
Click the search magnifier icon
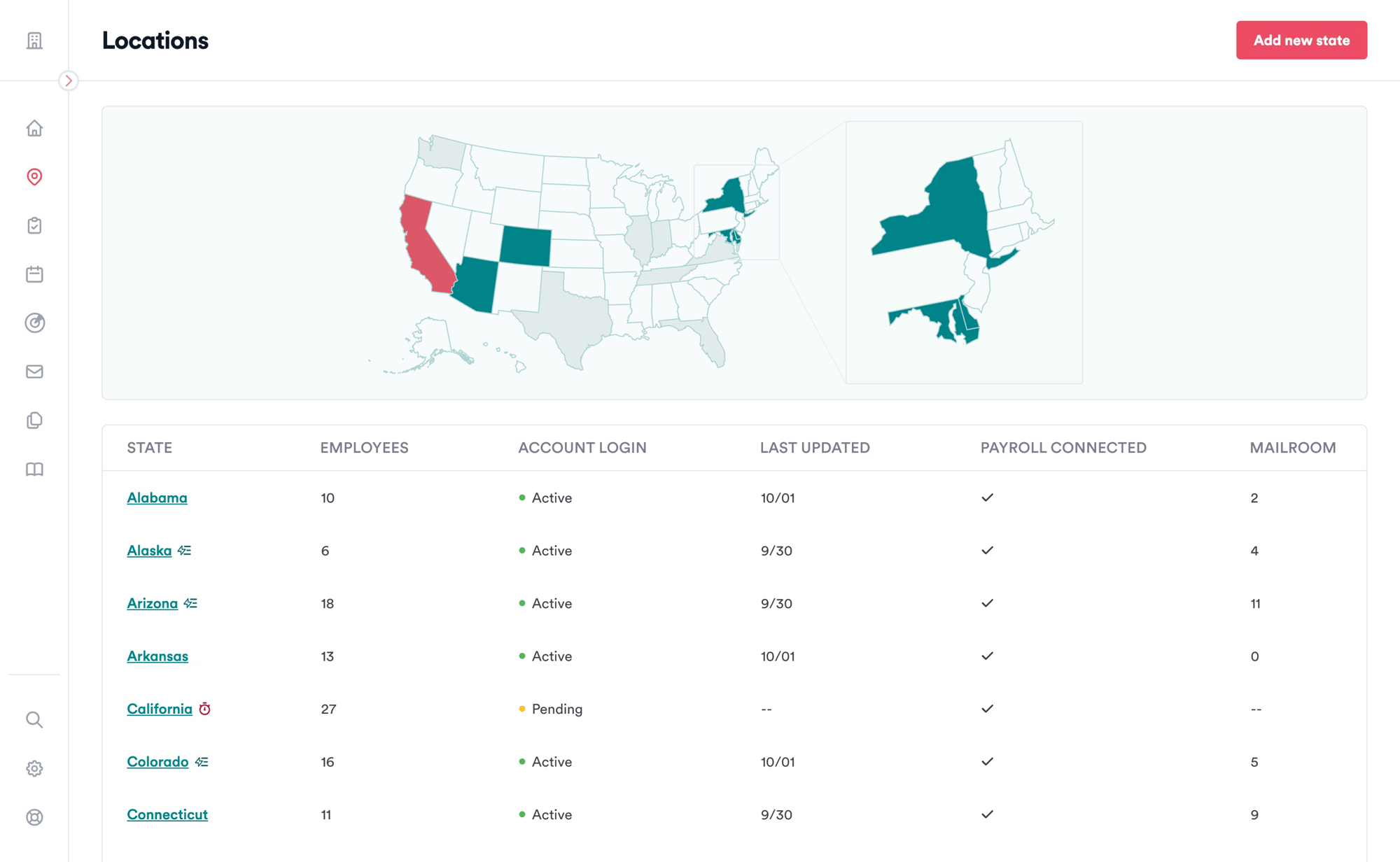pyautogui.click(x=34, y=720)
